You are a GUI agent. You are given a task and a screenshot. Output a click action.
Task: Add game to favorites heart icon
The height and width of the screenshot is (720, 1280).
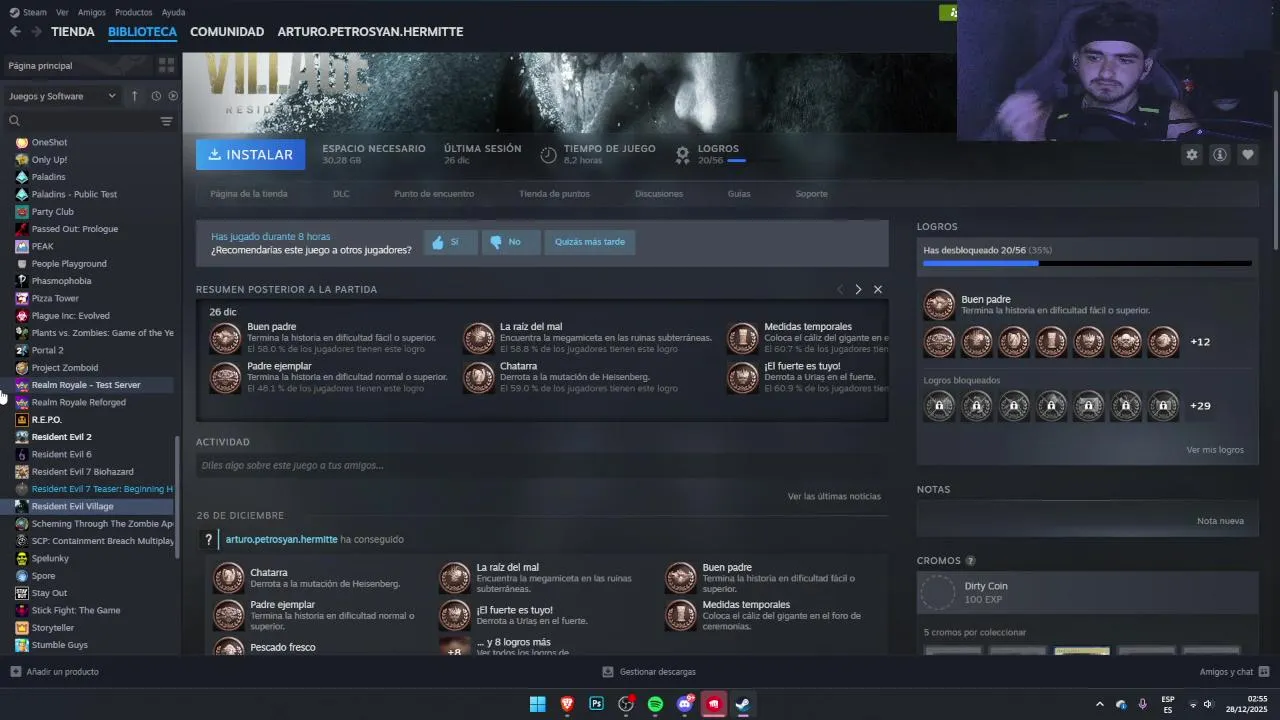point(1248,155)
